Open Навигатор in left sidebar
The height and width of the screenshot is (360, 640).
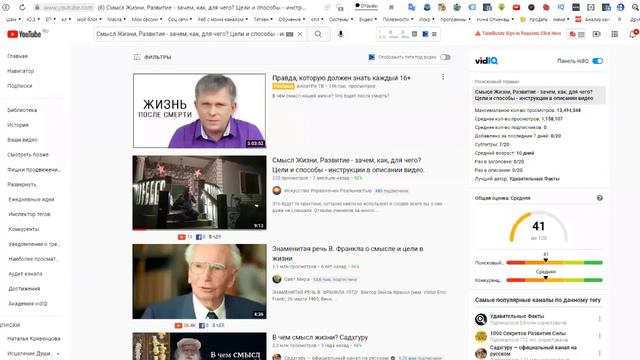pos(21,71)
